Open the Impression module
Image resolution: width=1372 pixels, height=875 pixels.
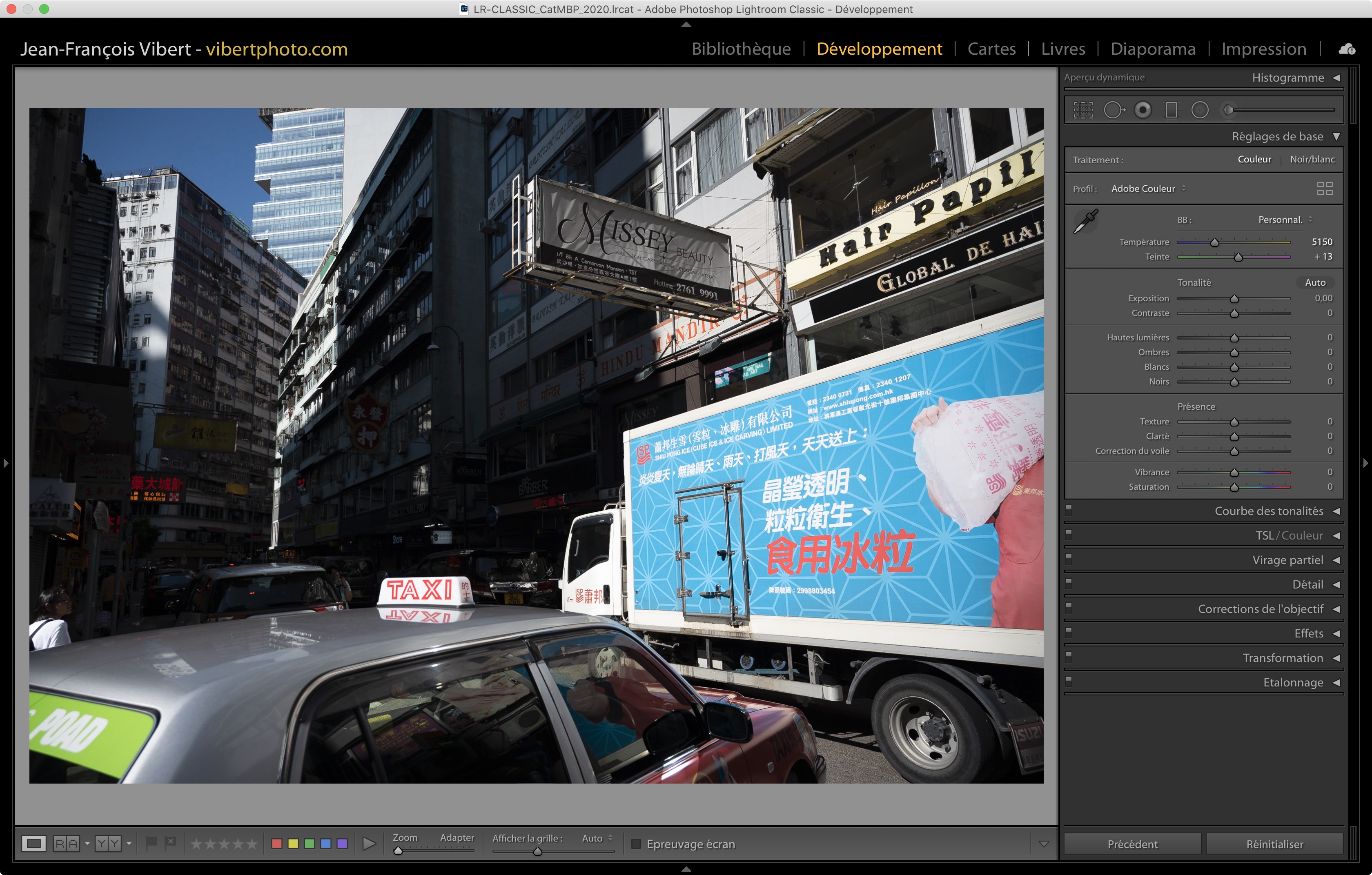(x=1263, y=49)
